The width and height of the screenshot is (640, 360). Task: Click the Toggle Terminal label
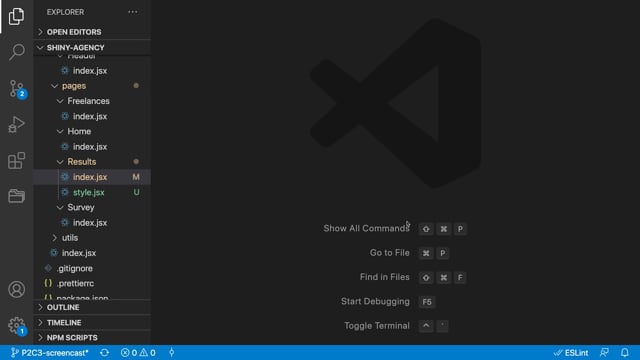pyautogui.click(x=377, y=326)
